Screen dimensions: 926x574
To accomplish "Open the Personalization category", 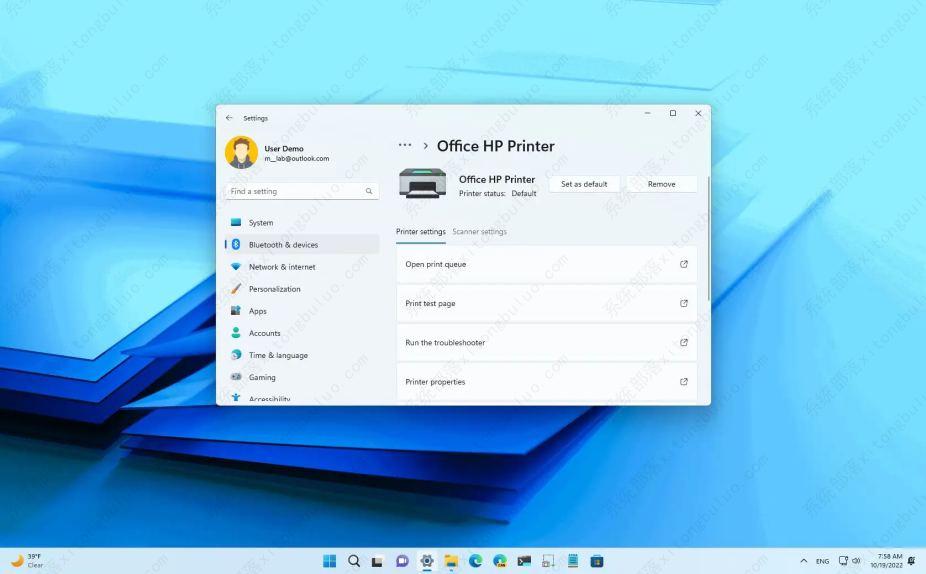I will click(302, 289).
